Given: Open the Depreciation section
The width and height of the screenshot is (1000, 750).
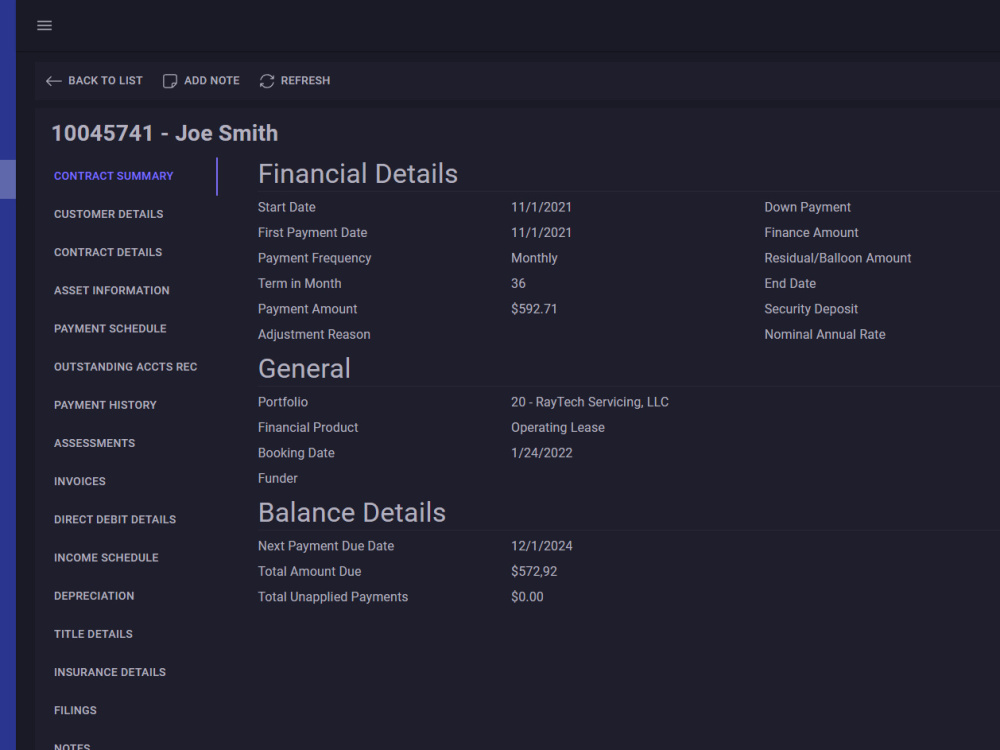Looking at the screenshot, I should pos(94,596).
